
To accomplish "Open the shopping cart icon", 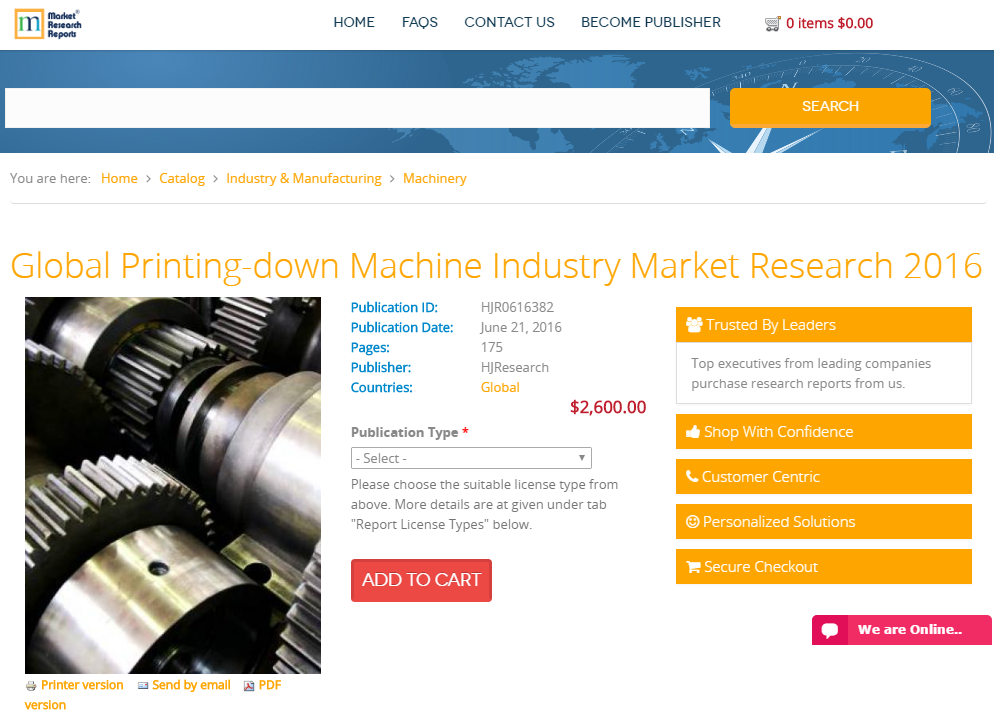I will pos(773,24).
